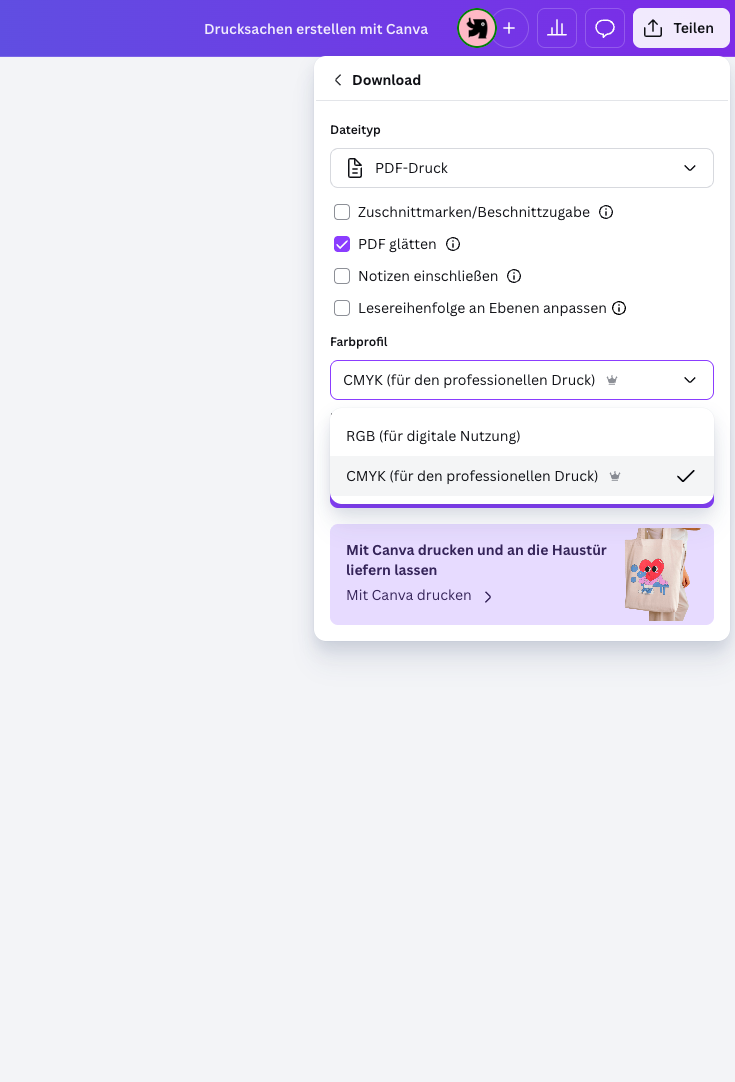
Task: Click the Teilen button
Action: 681,28
